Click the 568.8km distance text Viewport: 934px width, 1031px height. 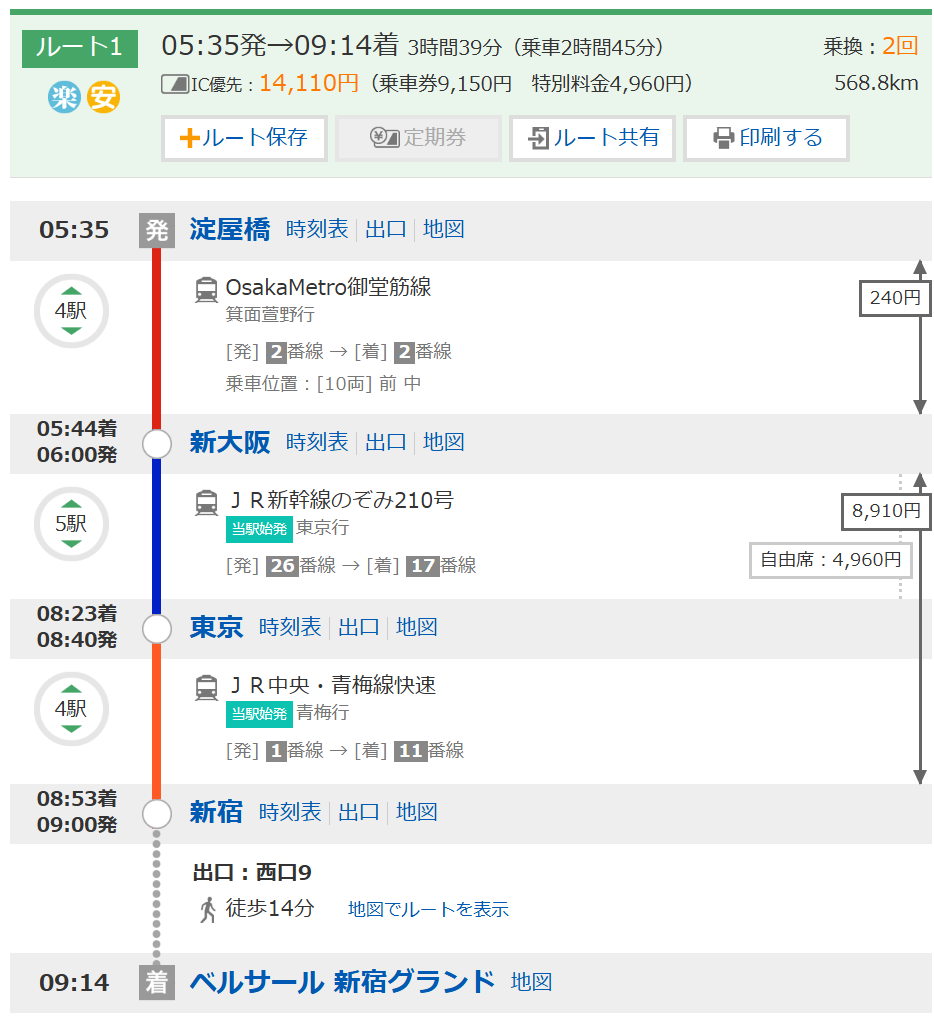(x=876, y=83)
